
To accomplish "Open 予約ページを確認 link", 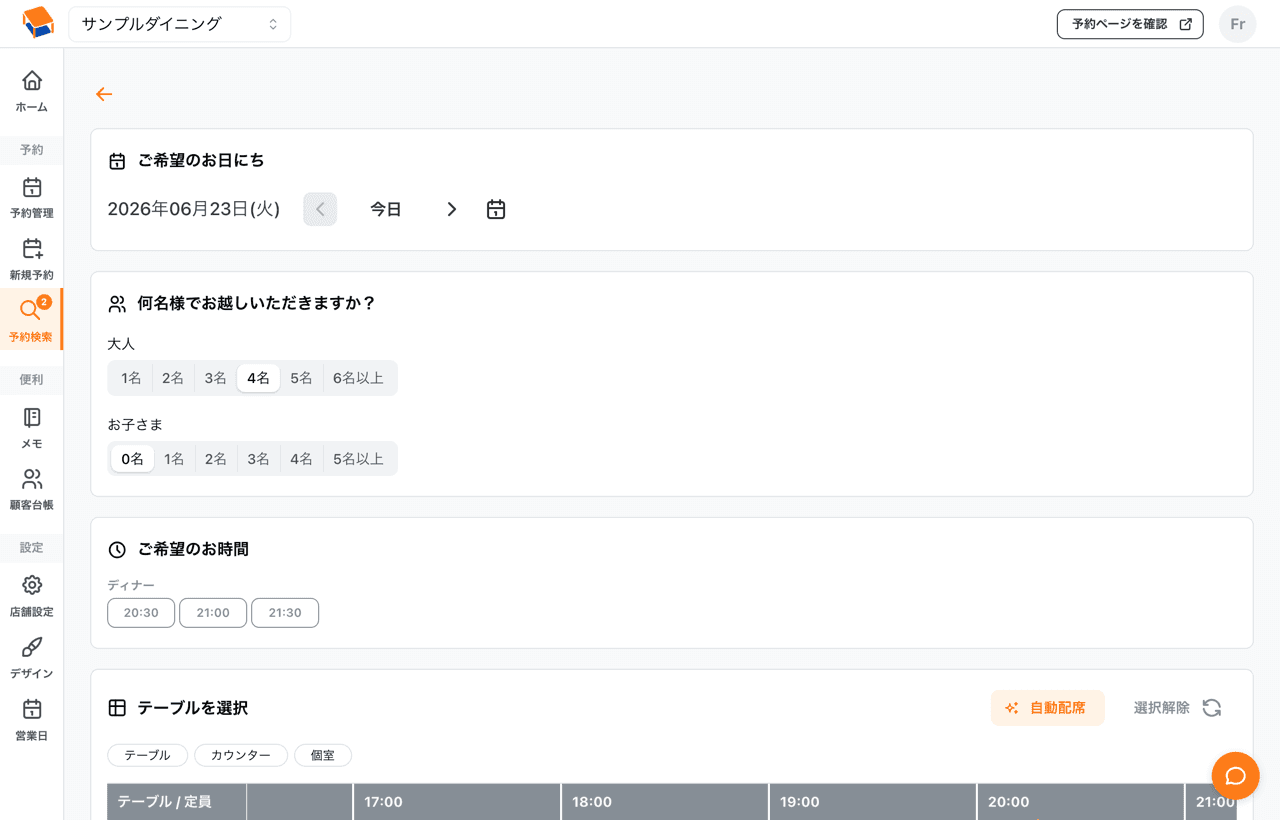I will point(1130,24).
